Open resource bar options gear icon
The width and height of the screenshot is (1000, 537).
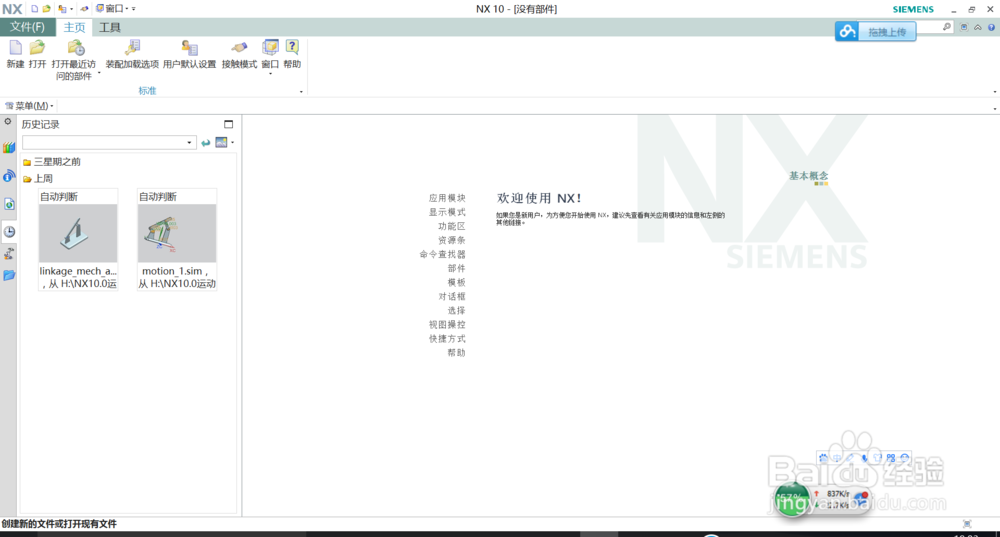pyautogui.click(x=8, y=121)
